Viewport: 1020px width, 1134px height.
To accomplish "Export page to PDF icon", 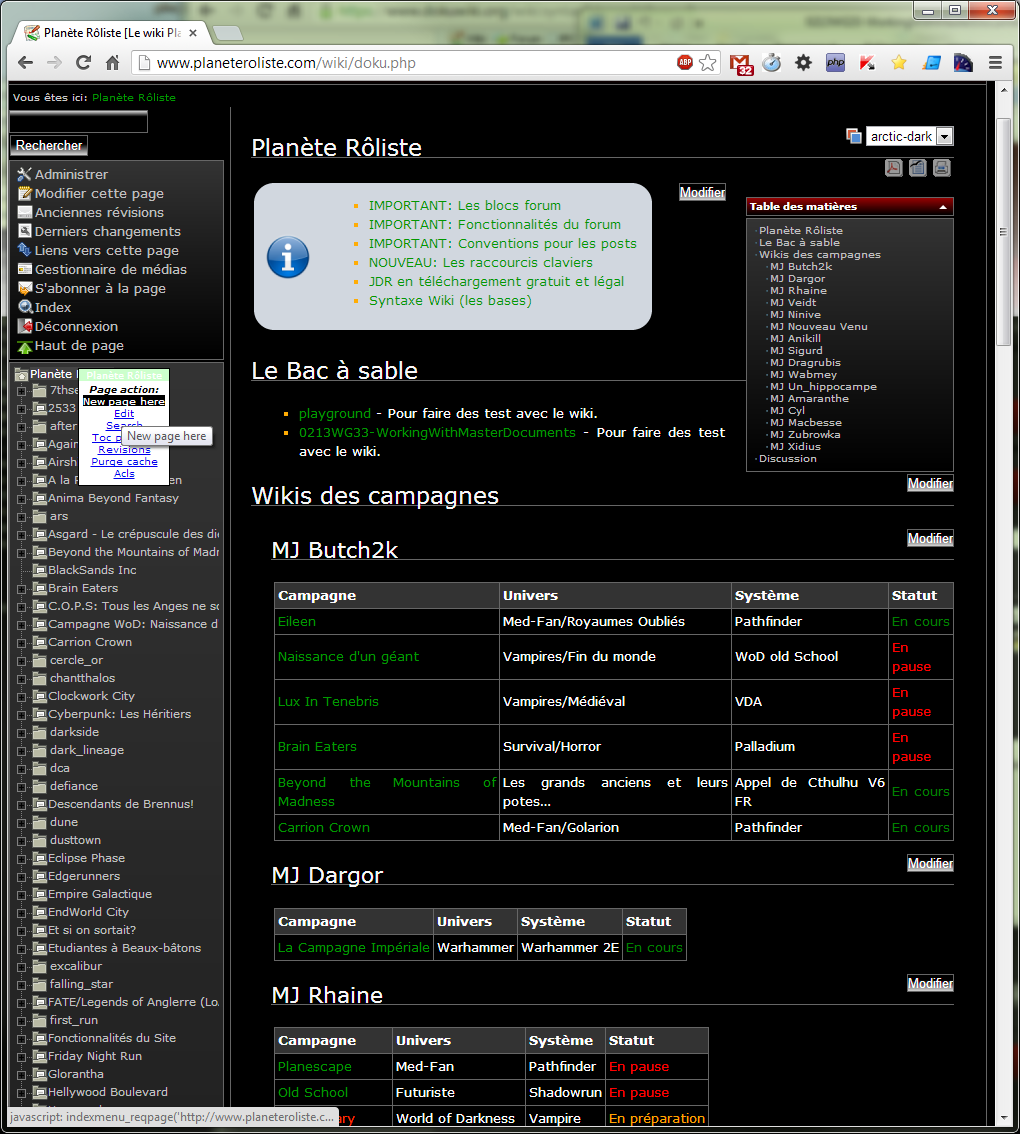I will tap(894, 168).
